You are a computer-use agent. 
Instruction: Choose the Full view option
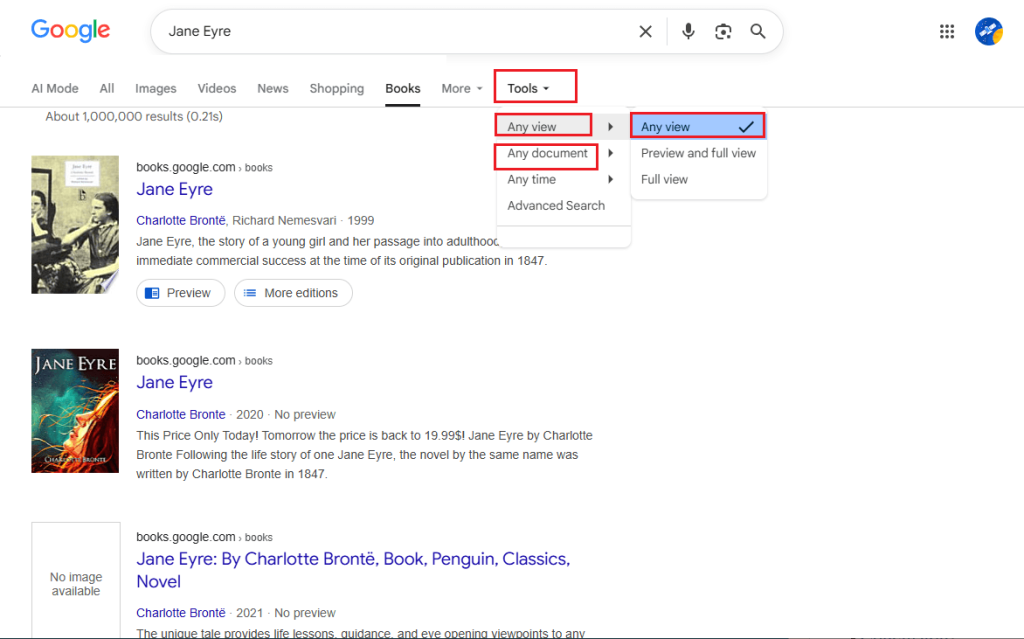pos(664,179)
